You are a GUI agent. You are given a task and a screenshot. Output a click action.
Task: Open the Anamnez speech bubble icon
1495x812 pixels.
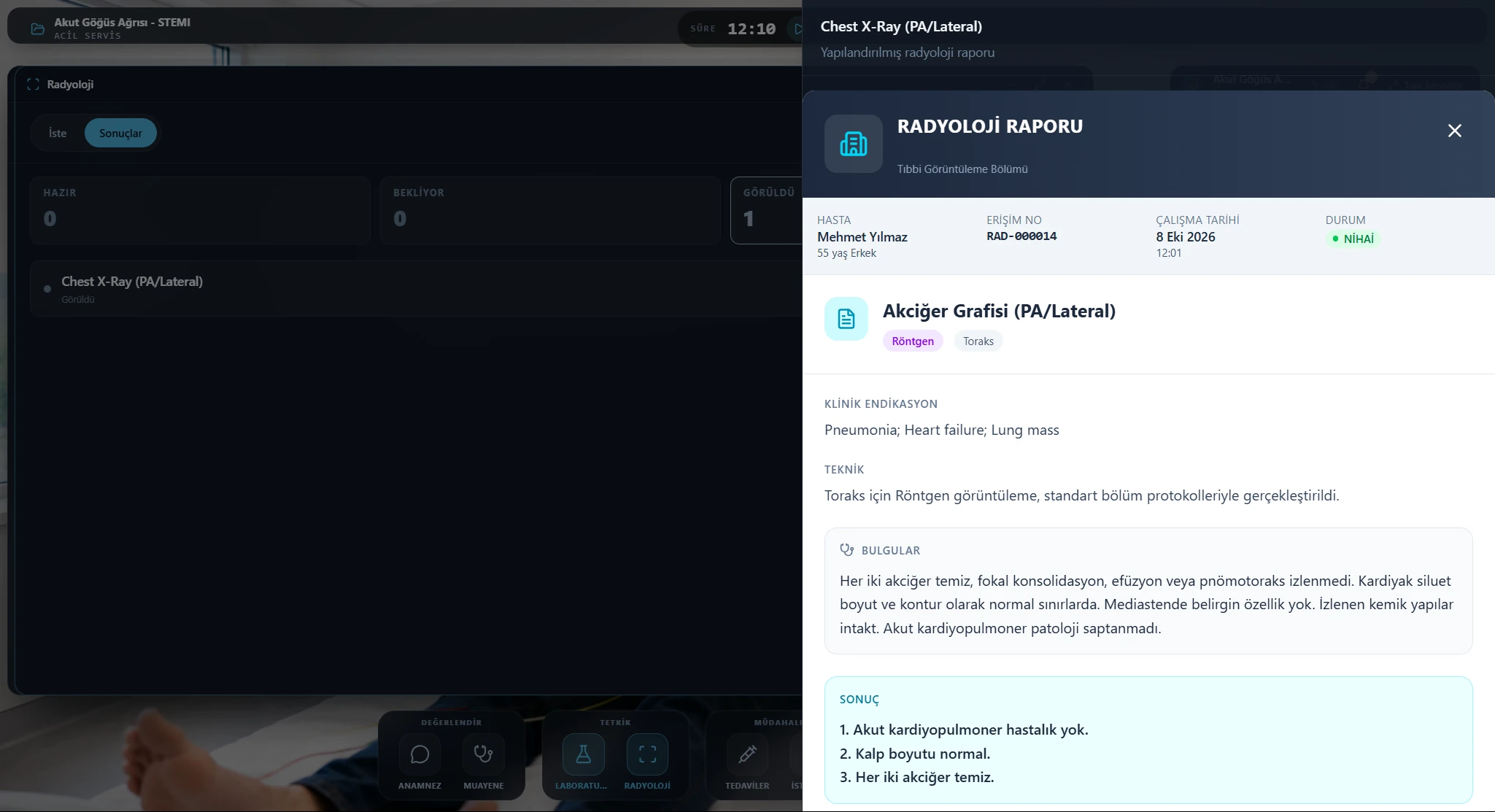click(x=420, y=754)
